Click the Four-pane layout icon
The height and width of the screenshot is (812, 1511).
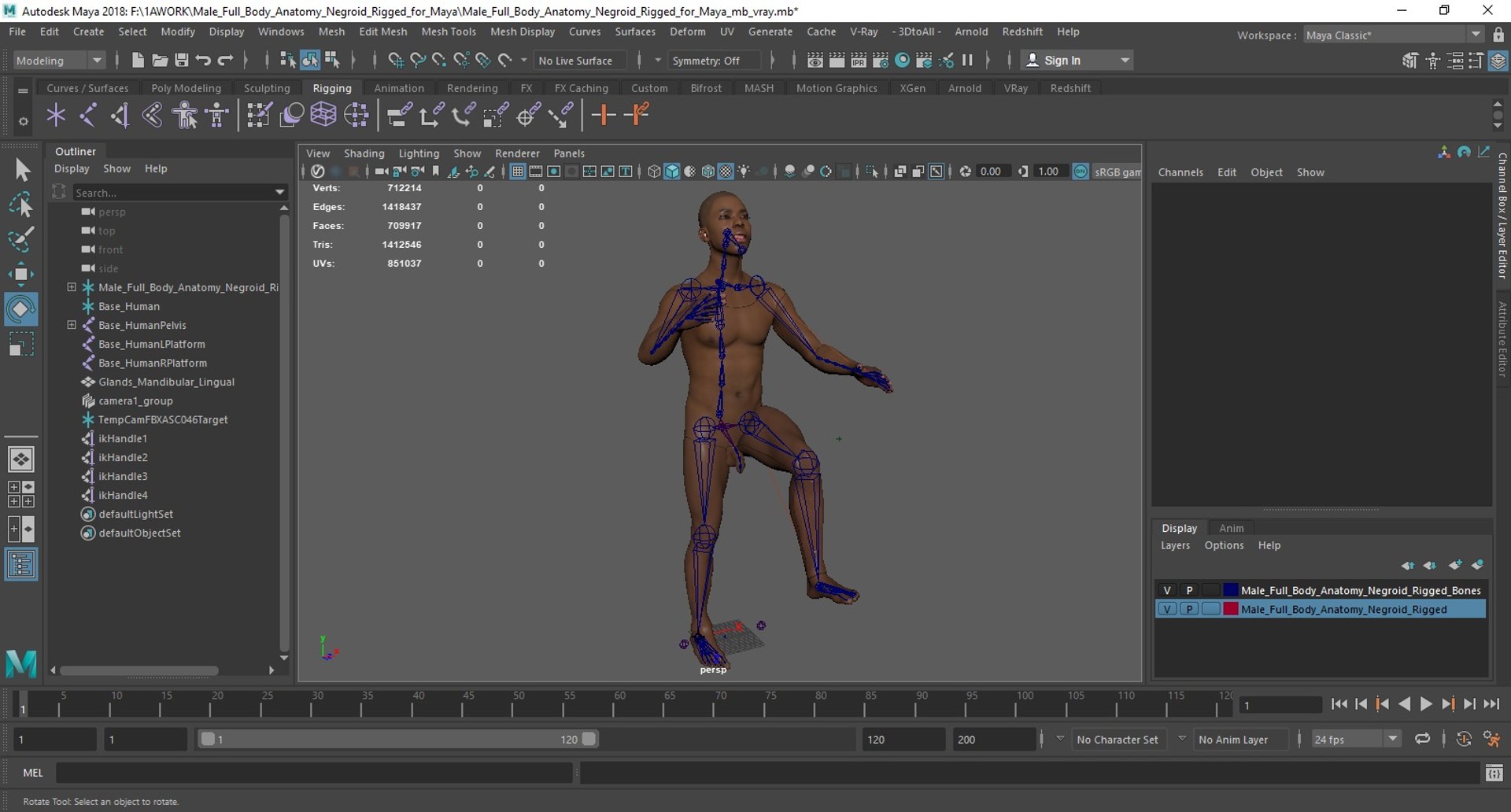(x=21, y=494)
